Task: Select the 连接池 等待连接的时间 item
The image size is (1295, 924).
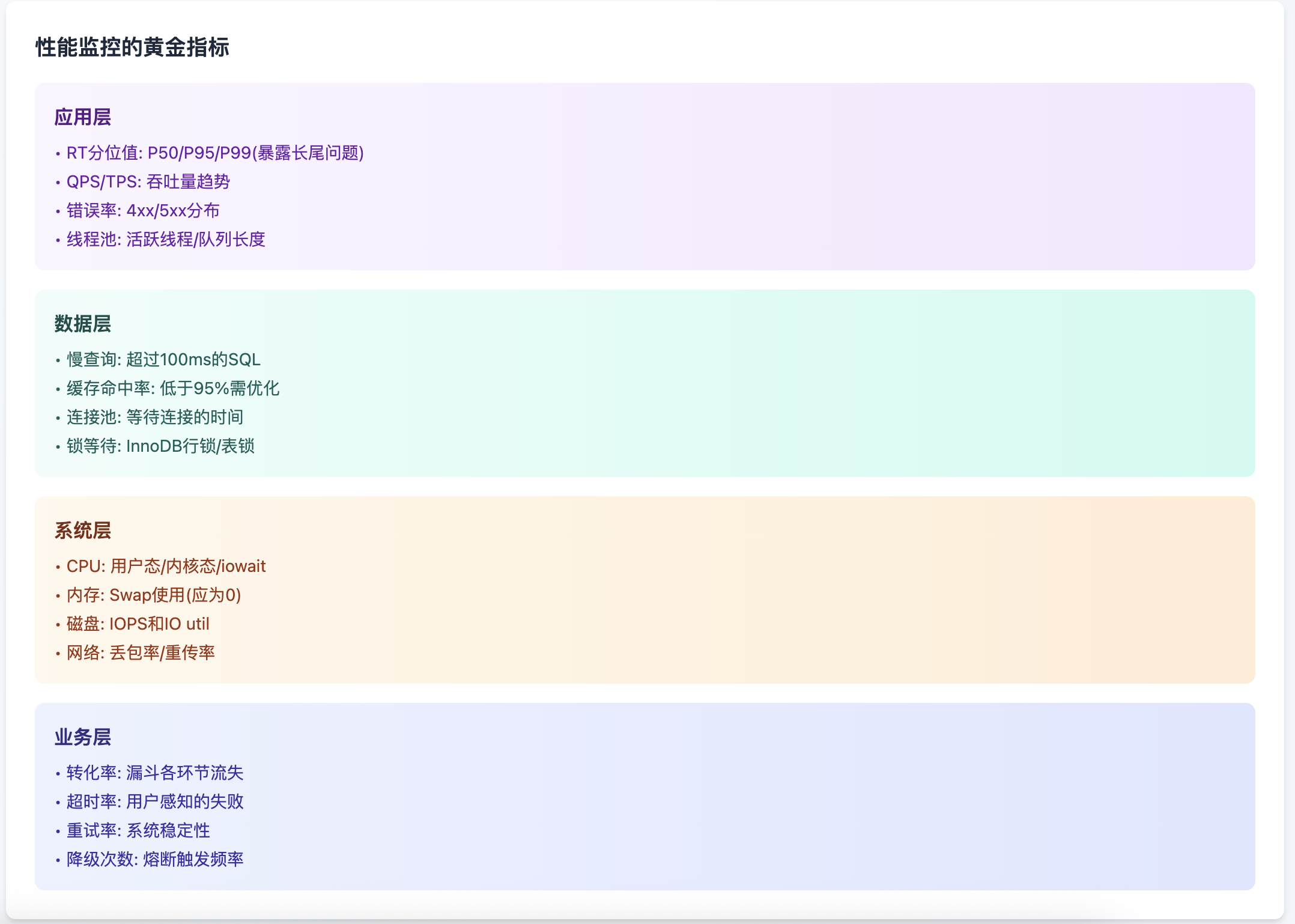Action: click(x=155, y=418)
